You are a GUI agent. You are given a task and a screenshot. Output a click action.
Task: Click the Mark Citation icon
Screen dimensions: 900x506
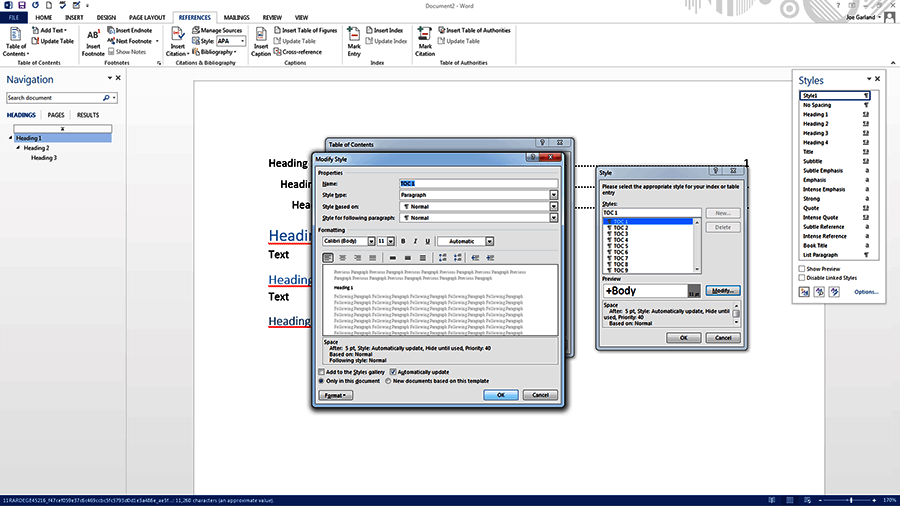click(x=425, y=42)
